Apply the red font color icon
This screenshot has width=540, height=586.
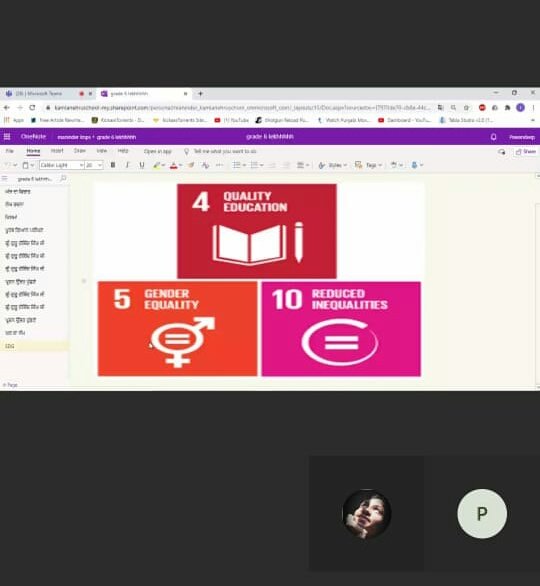point(173,165)
